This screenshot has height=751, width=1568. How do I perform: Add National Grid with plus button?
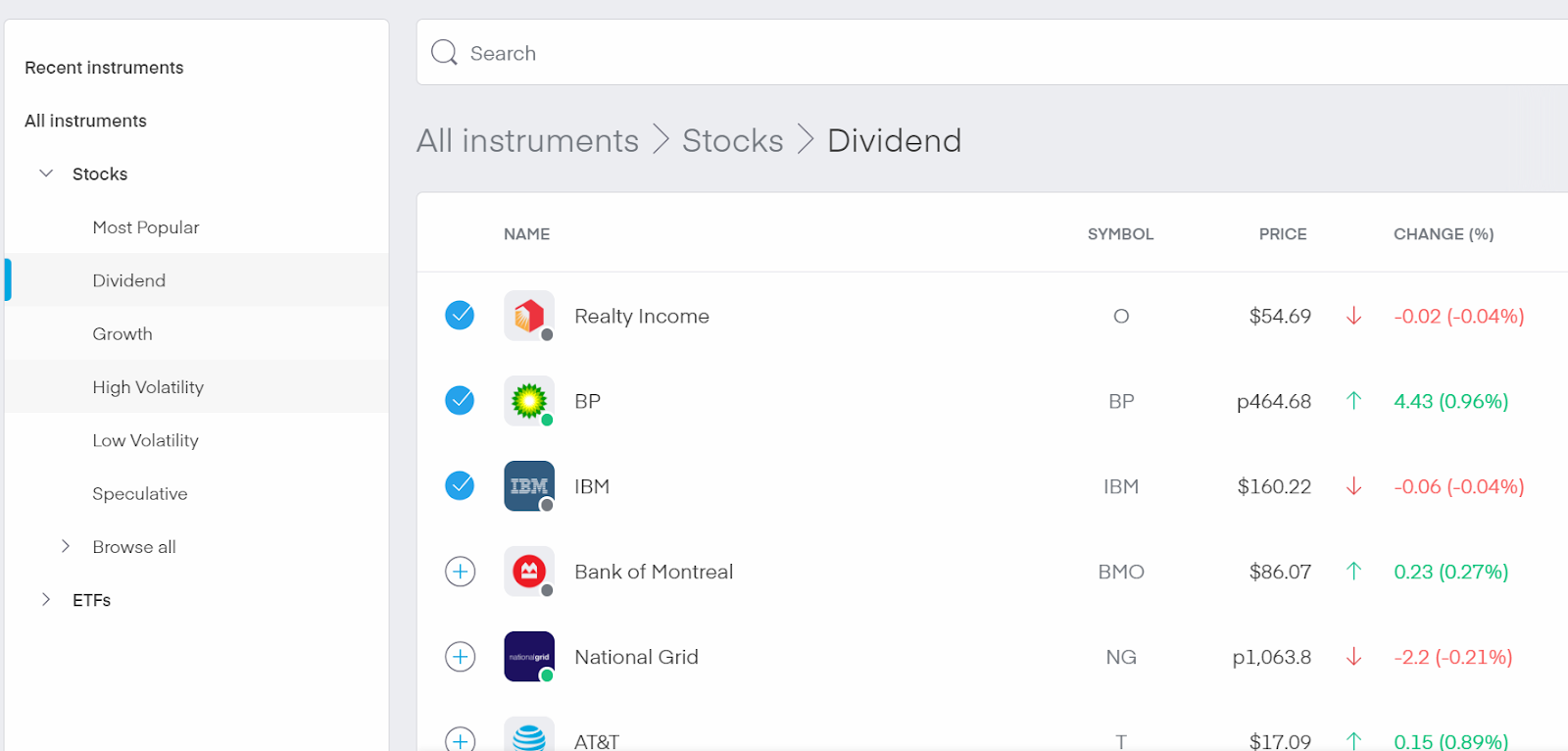[461, 657]
